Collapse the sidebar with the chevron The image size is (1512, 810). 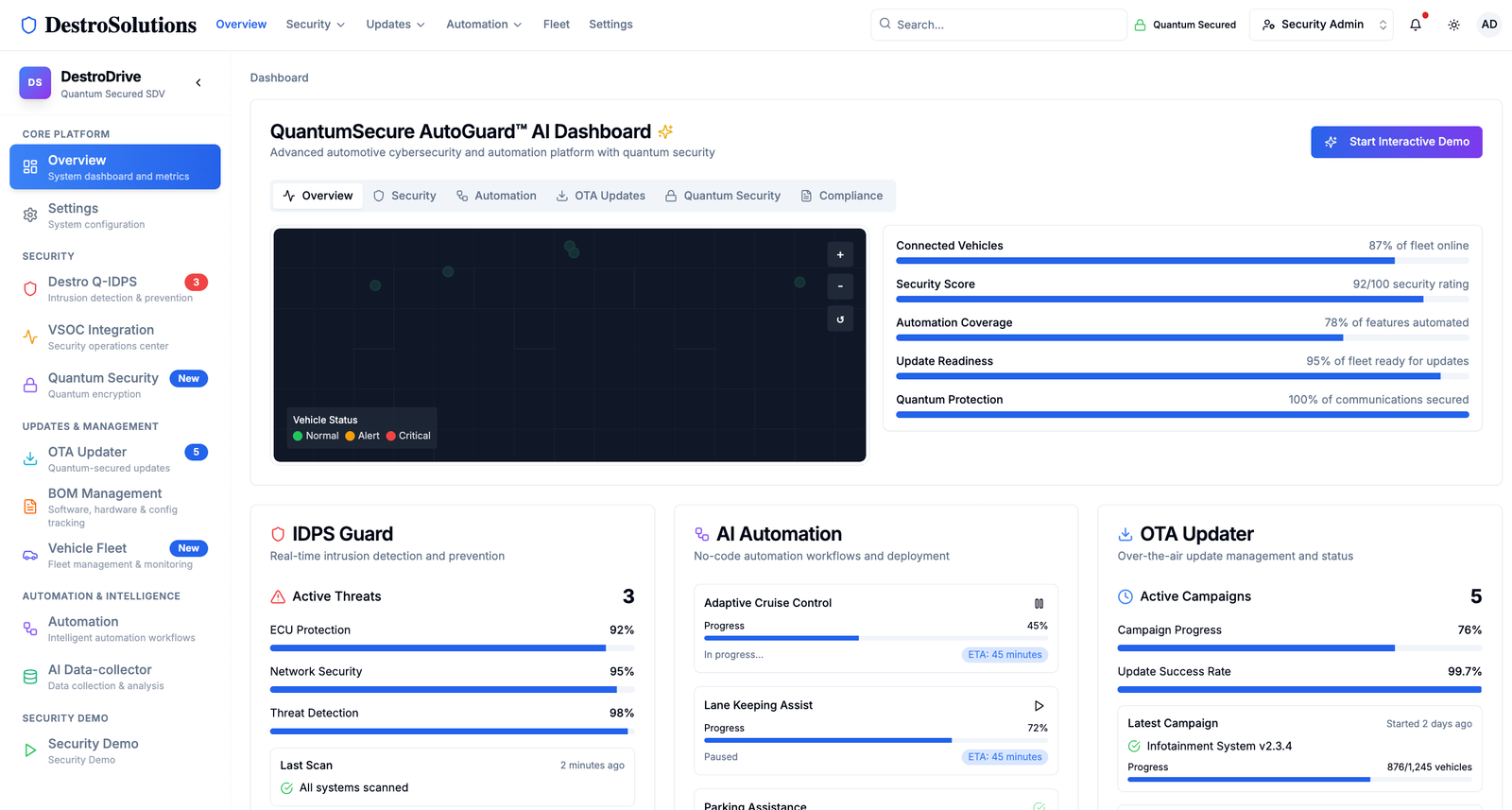click(x=198, y=83)
